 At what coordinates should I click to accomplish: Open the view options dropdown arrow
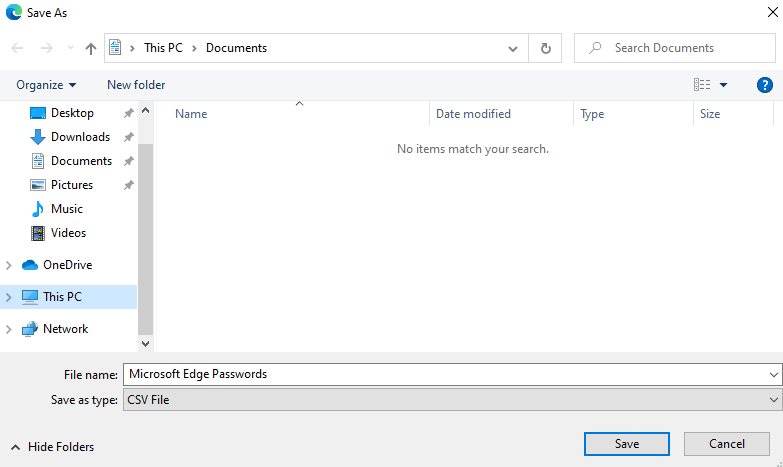point(723,85)
